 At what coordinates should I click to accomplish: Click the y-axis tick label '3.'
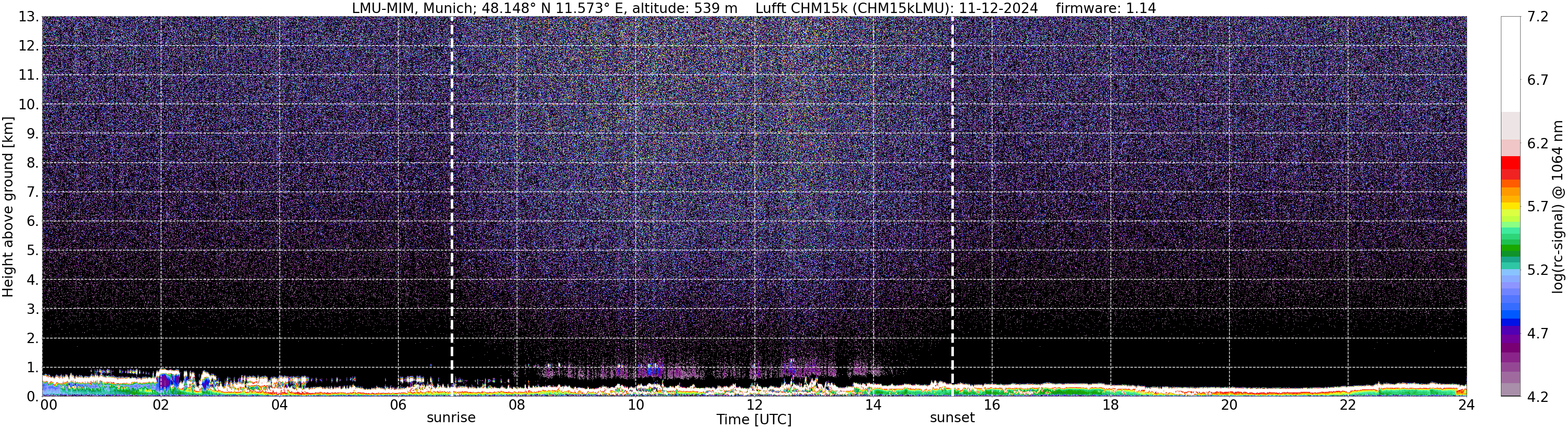pos(33,309)
